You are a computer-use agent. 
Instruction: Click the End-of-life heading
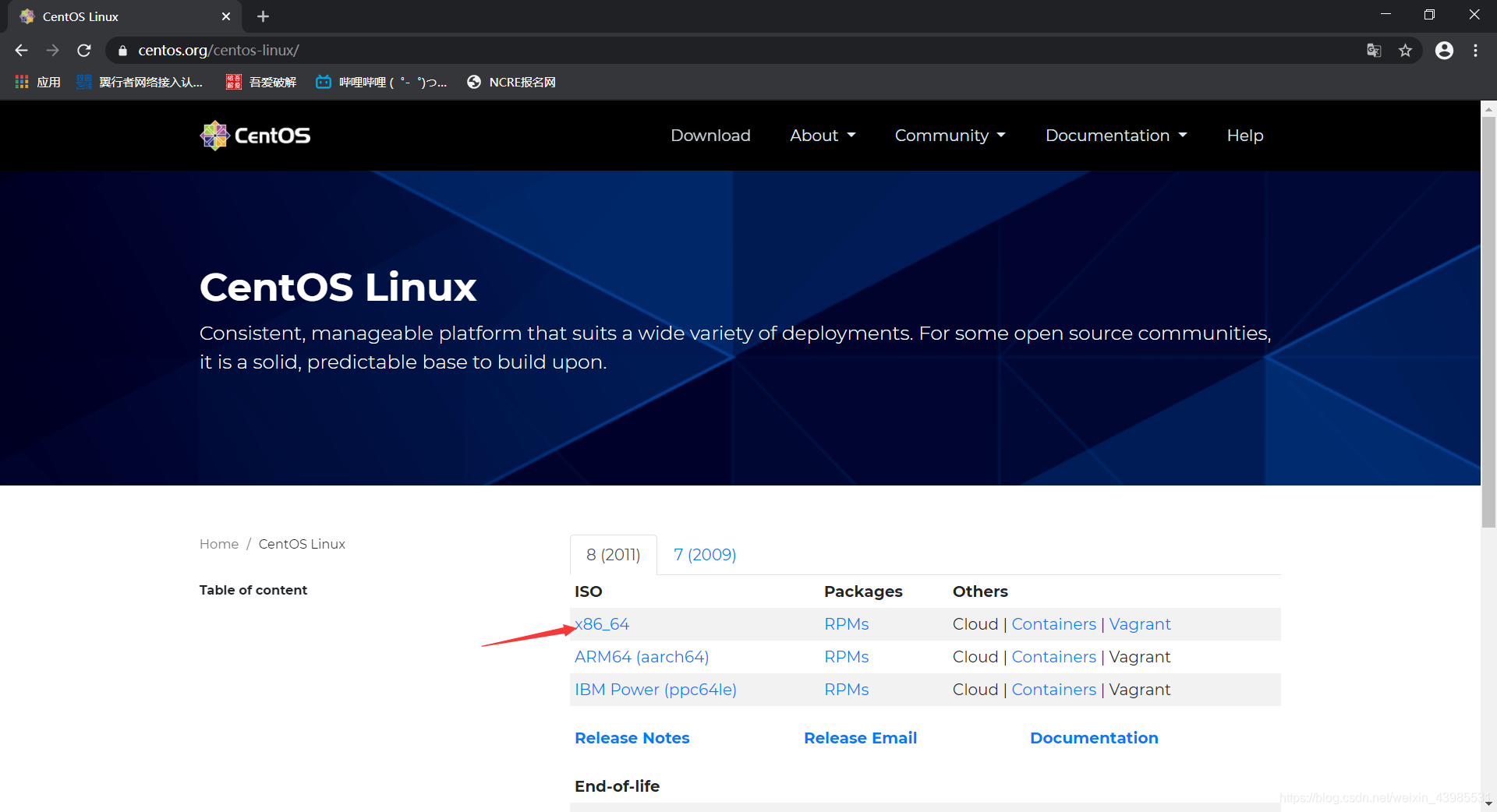617,786
